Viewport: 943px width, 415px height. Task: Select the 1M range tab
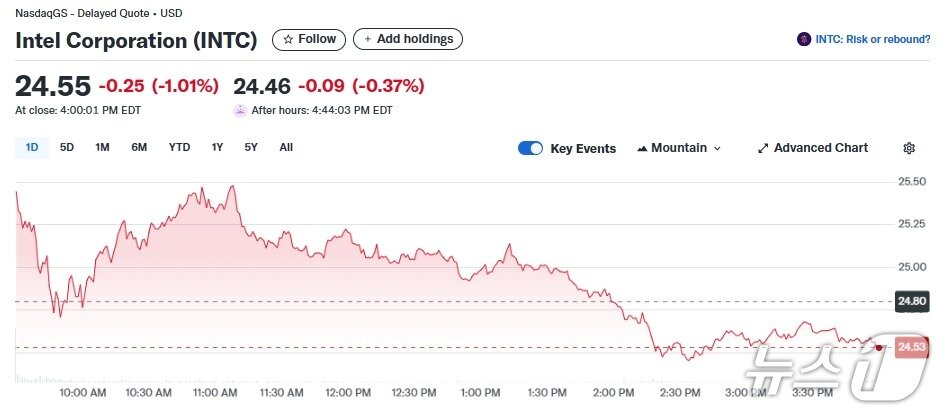coord(102,148)
